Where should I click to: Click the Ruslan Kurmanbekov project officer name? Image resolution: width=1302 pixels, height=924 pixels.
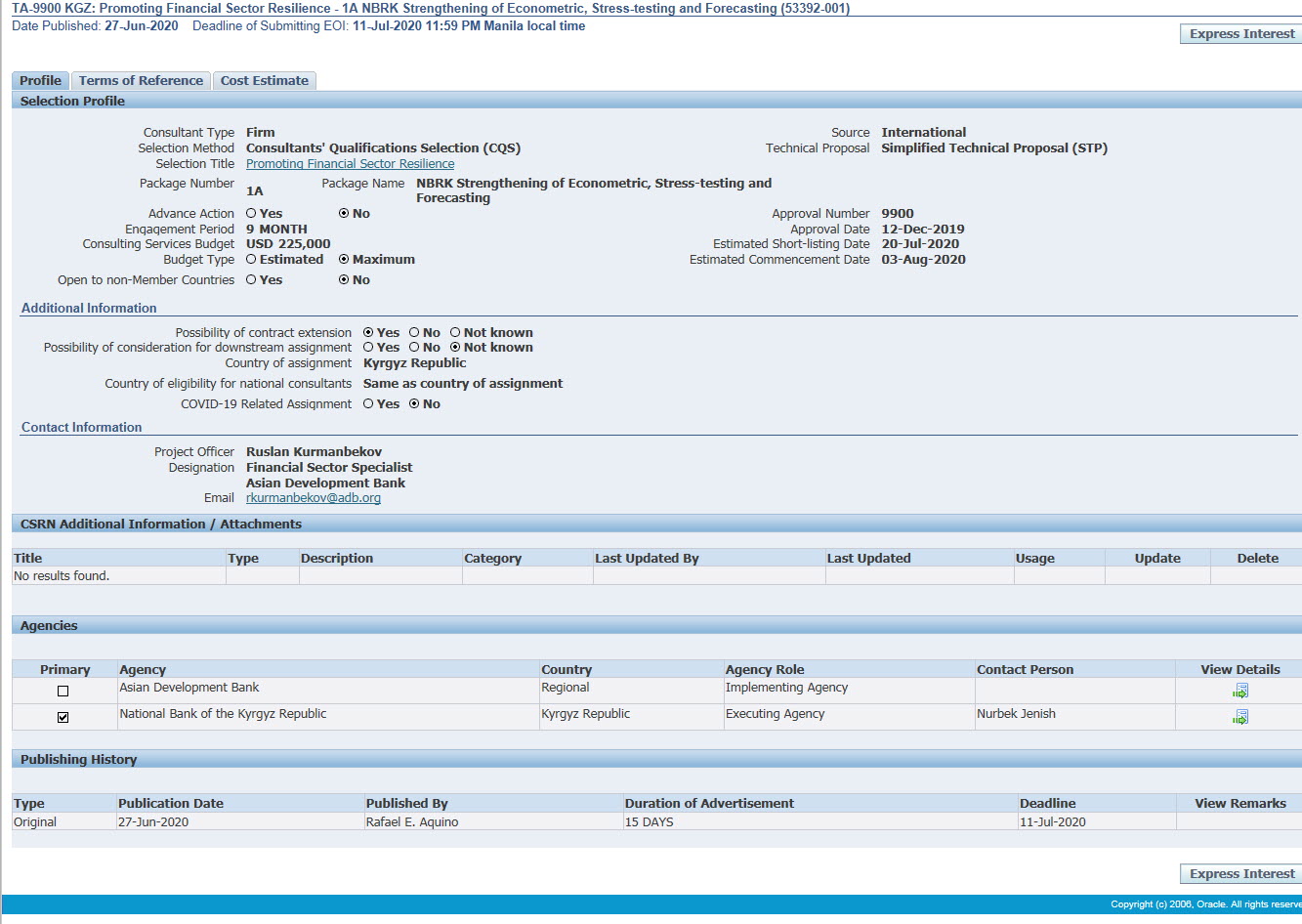click(314, 452)
